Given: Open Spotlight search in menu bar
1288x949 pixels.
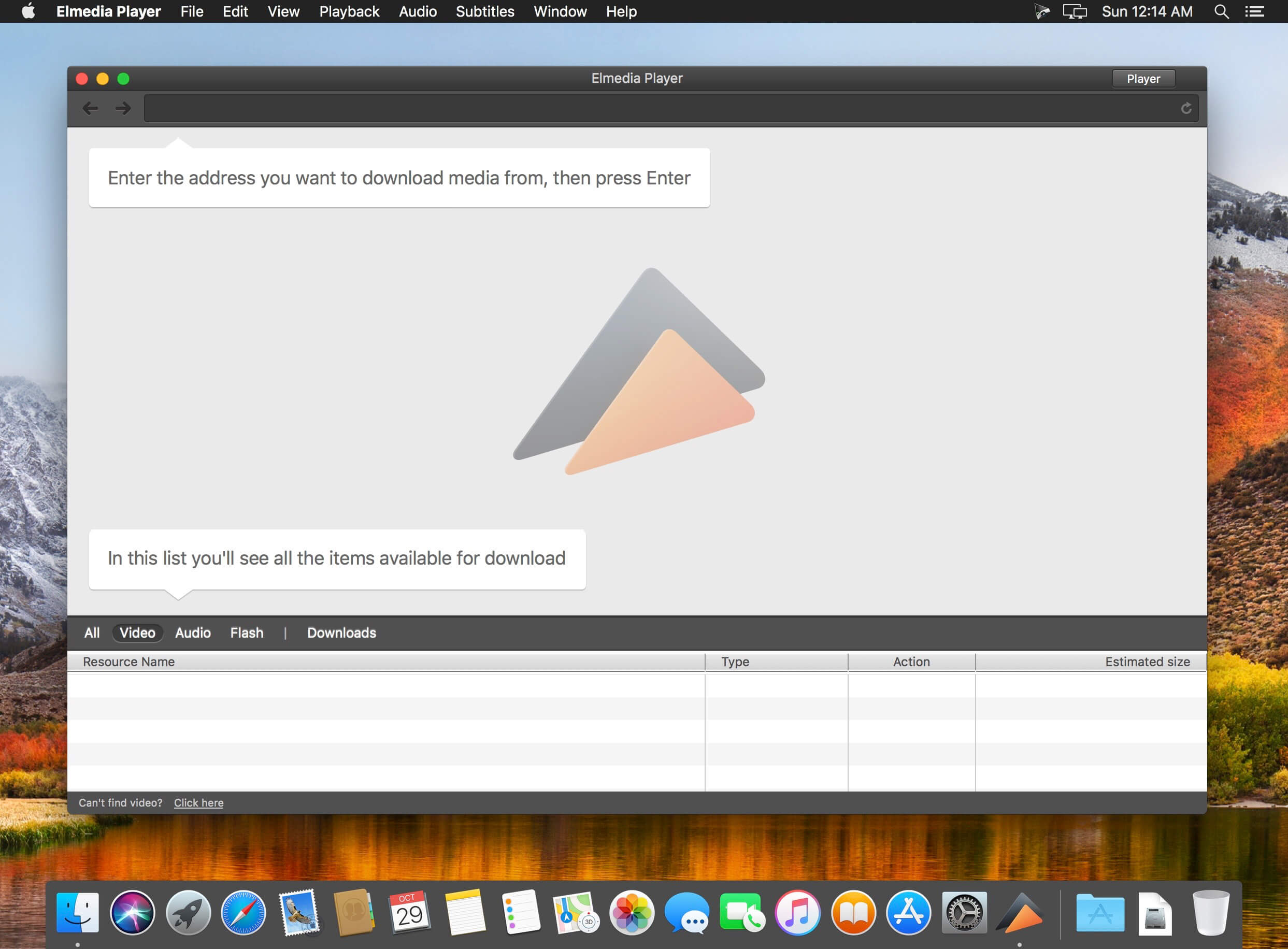Looking at the screenshot, I should 1221,11.
